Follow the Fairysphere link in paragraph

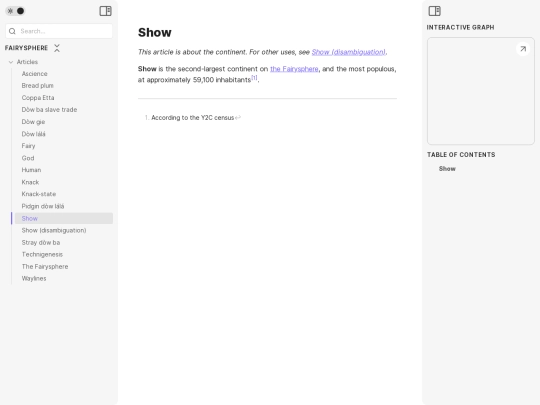pos(294,69)
